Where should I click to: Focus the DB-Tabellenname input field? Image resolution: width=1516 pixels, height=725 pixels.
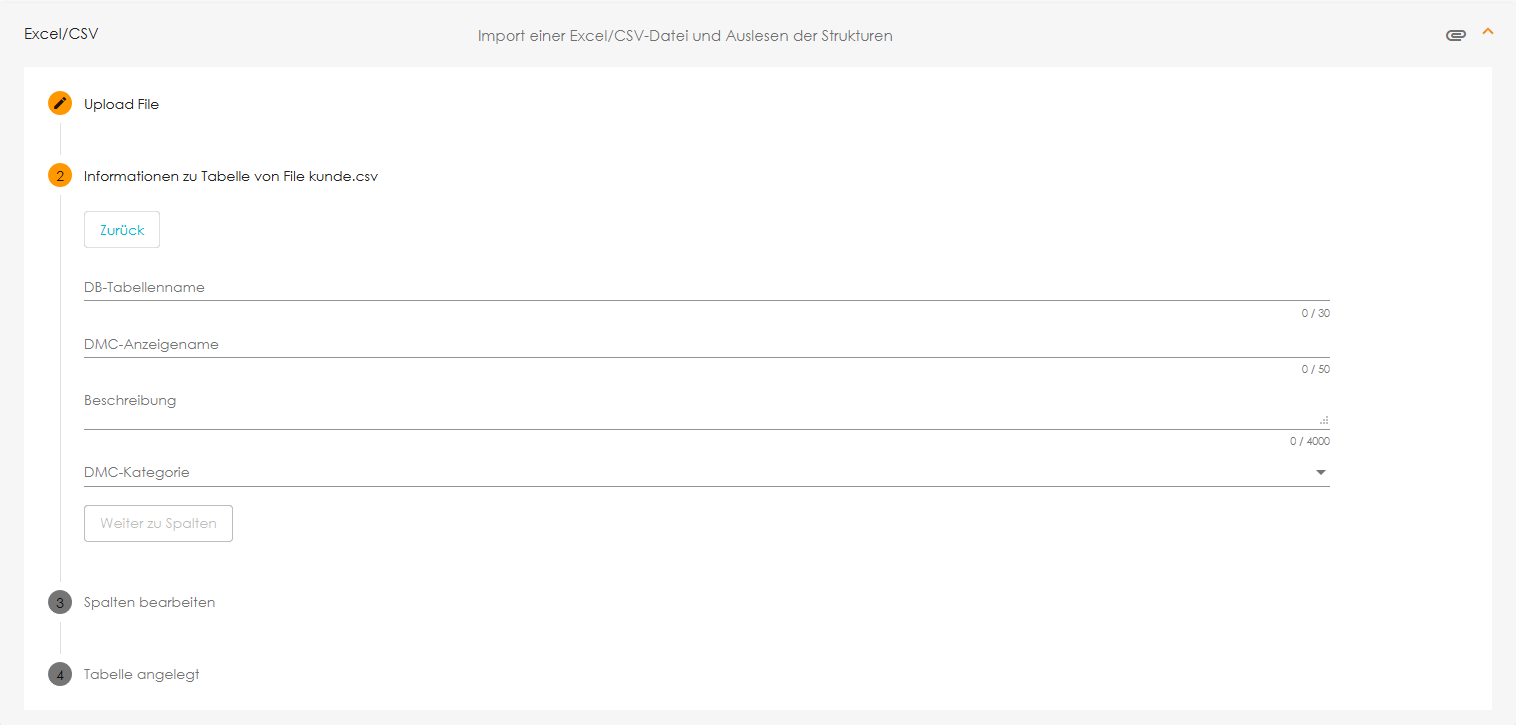point(706,288)
